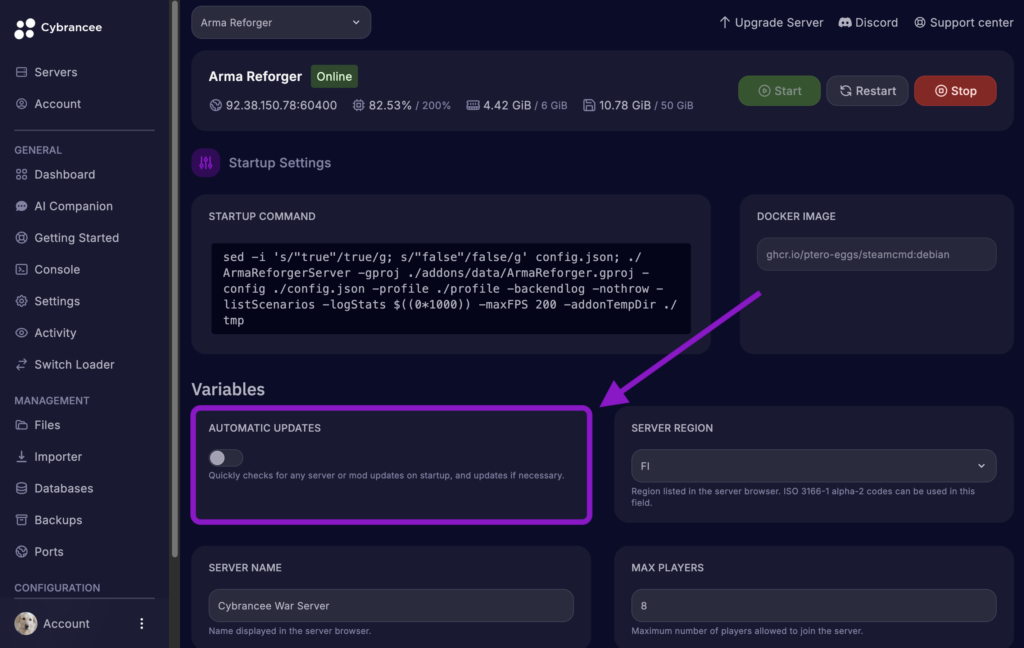The height and width of the screenshot is (648, 1024).
Task: Click the Server Name input field
Action: pyautogui.click(x=391, y=606)
